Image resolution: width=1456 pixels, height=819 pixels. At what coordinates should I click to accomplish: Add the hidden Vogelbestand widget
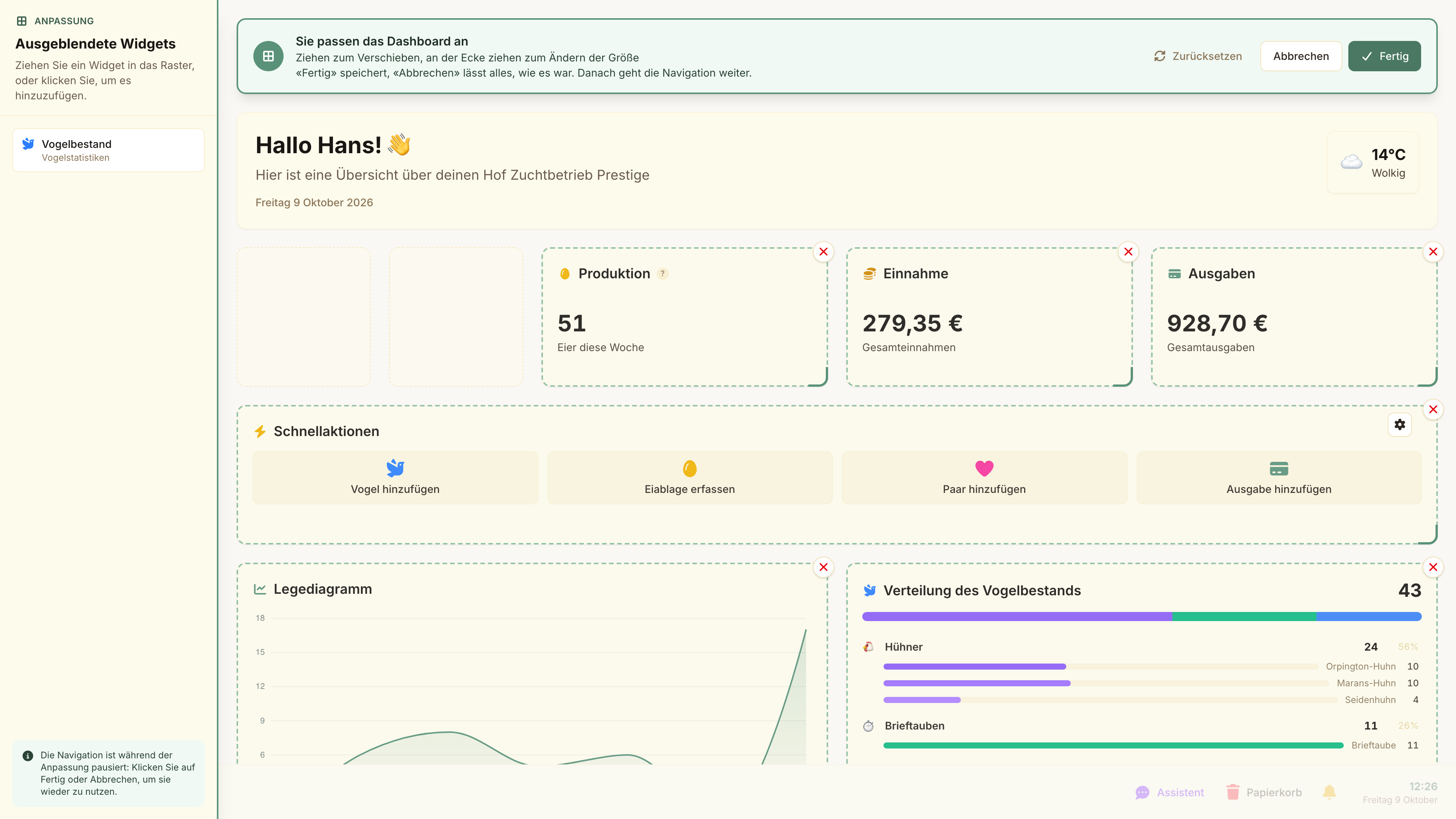coord(108,150)
